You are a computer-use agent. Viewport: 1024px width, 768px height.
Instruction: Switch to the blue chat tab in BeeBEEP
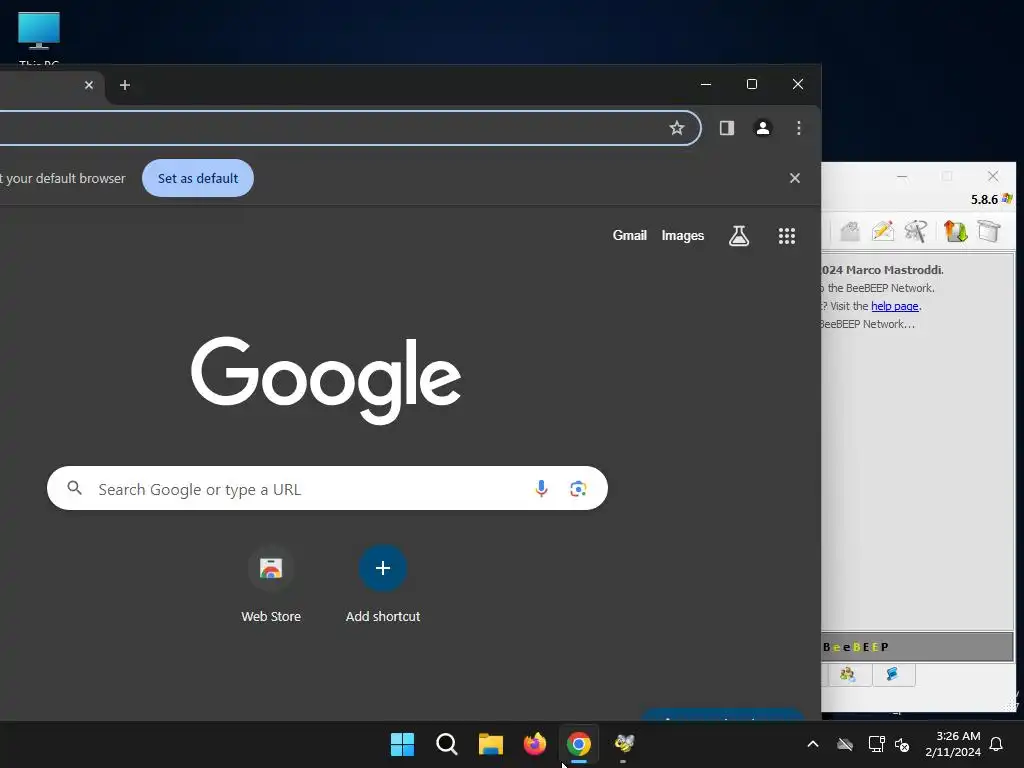893,674
